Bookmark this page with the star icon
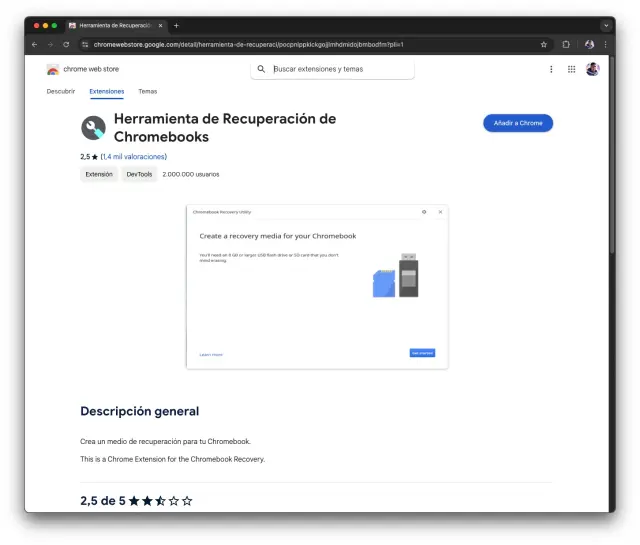 coord(544,44)
